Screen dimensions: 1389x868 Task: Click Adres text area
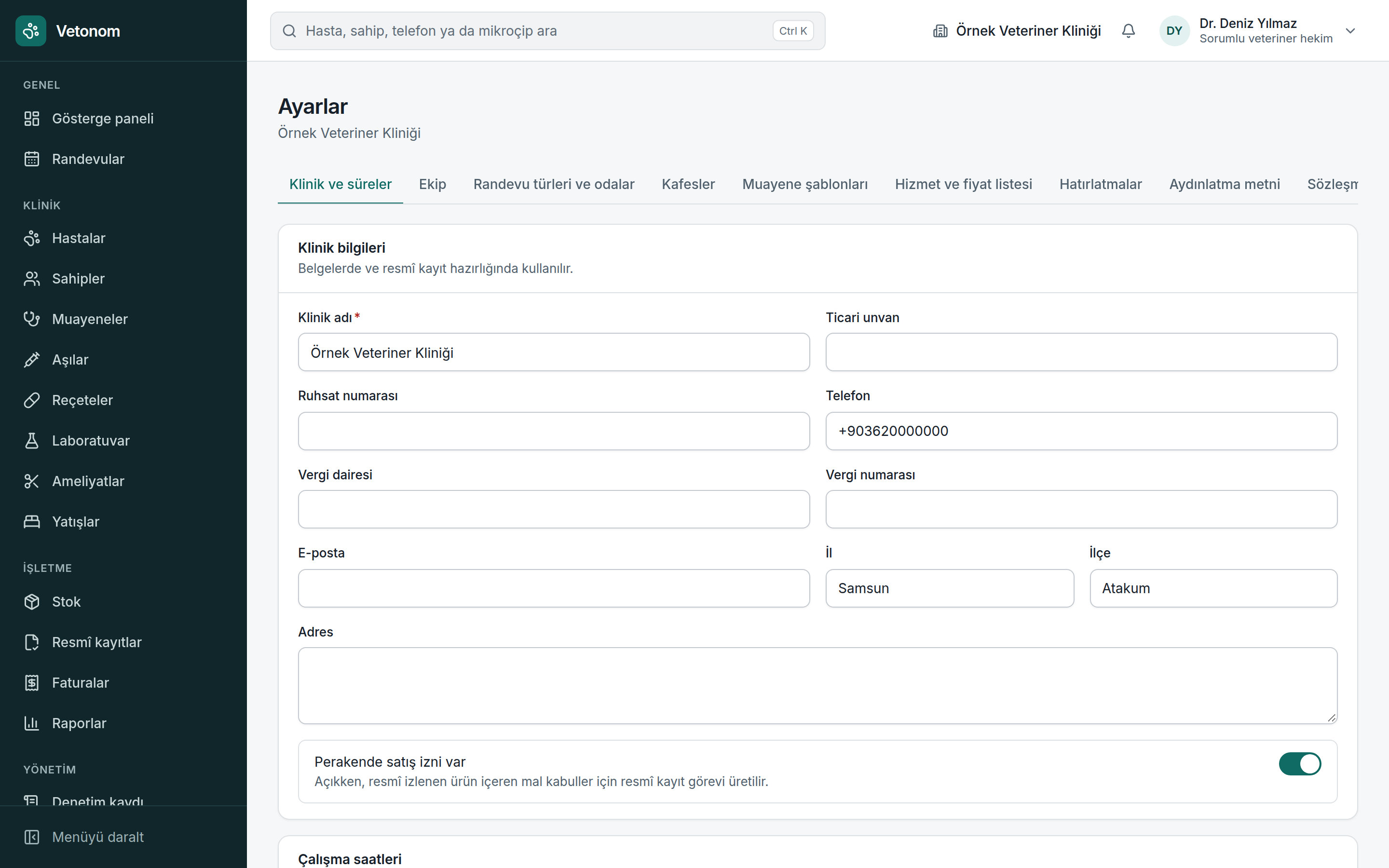click(817, 685)
